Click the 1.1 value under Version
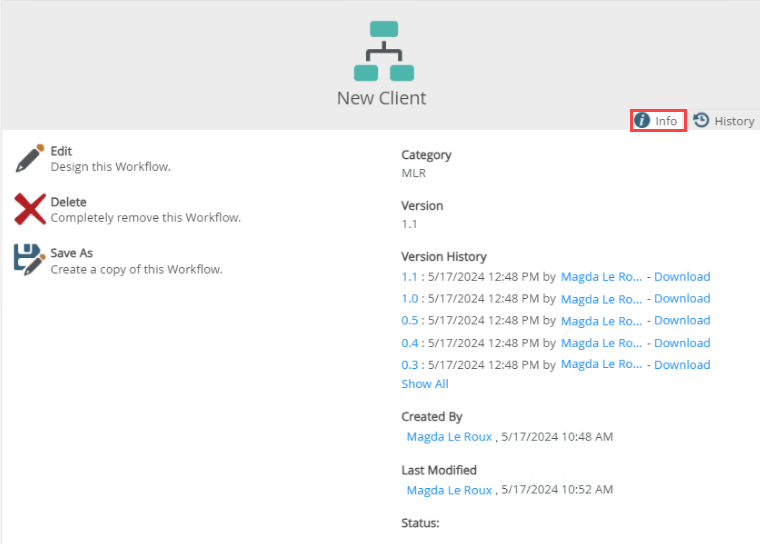The height and width of the screenshot is (544, 760). 409,224
